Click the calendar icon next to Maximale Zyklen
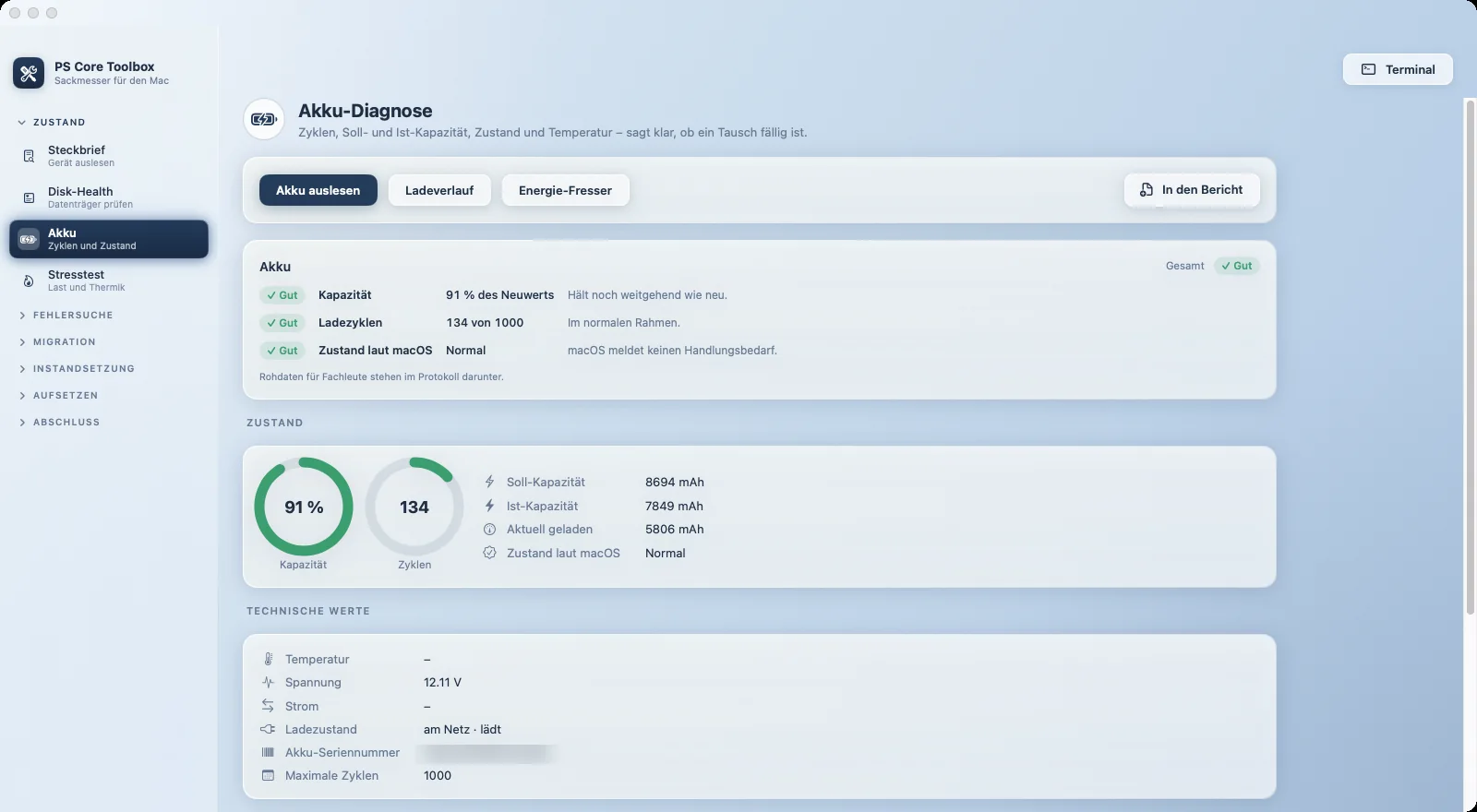Screen dimensions: 1477x812 (x=268, y=775)
